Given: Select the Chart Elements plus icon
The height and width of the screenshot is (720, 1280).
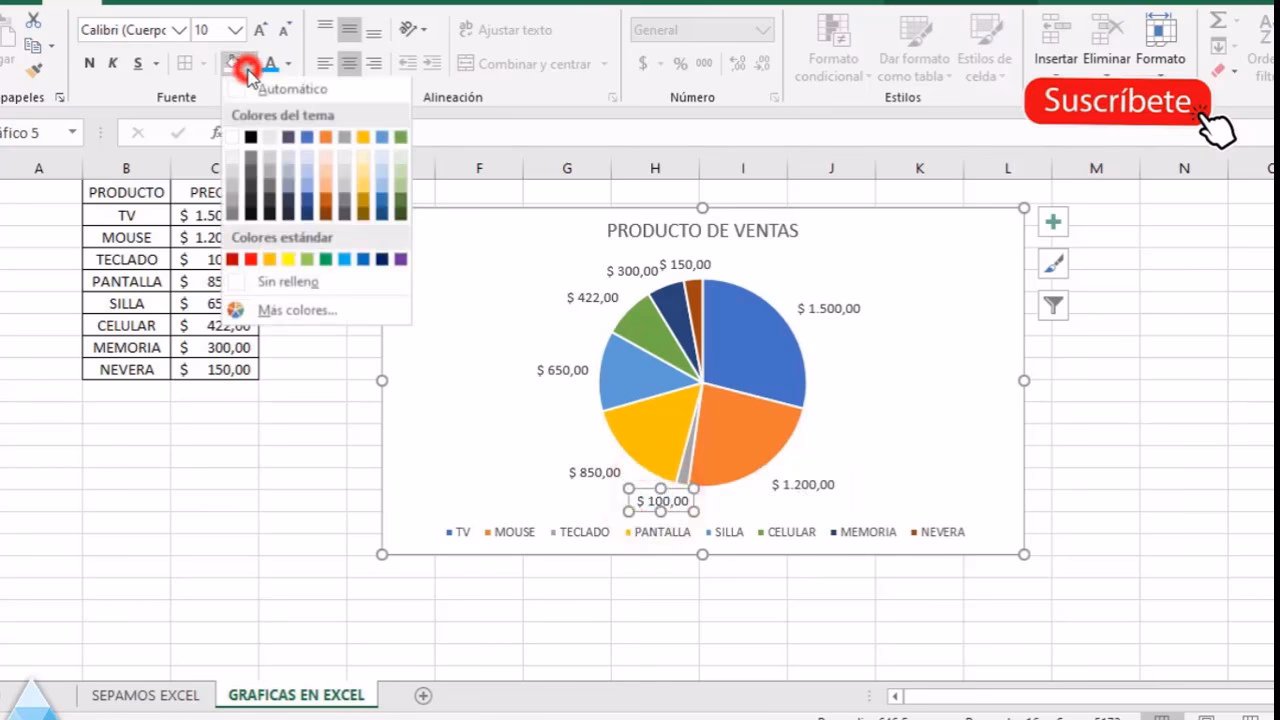Looking at the screenshot, I should click(x=1052, y=221).
